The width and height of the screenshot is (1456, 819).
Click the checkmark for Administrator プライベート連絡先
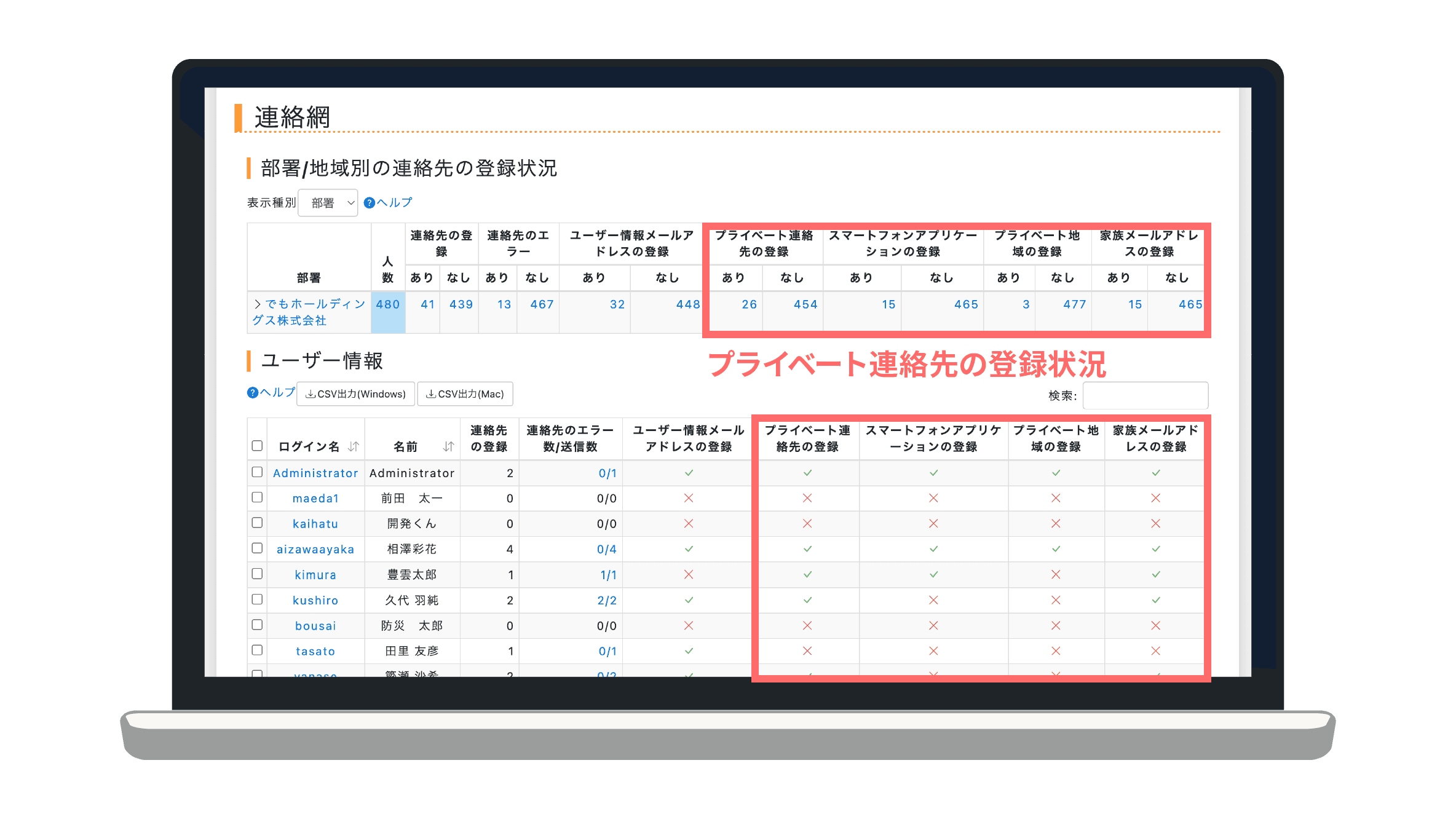point(807,472)
